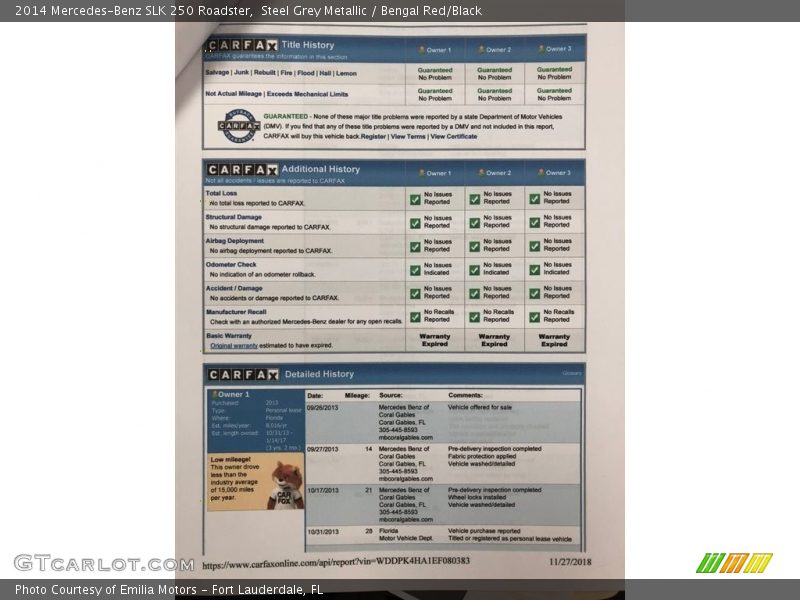Click 'Vehicle offered for sale' comment
800x600 pixels.
(480, 407)
